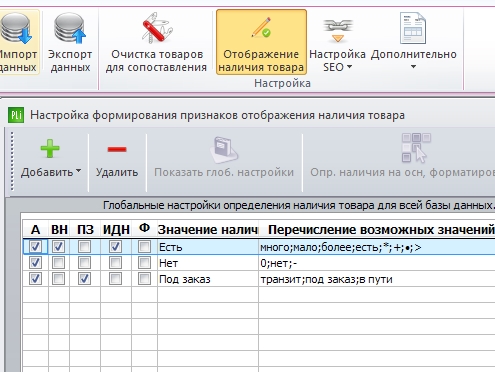Select the pencil icon for availability display
Image resolution: width=495 pixels, height=372 pixels.
tap(261, 28)
